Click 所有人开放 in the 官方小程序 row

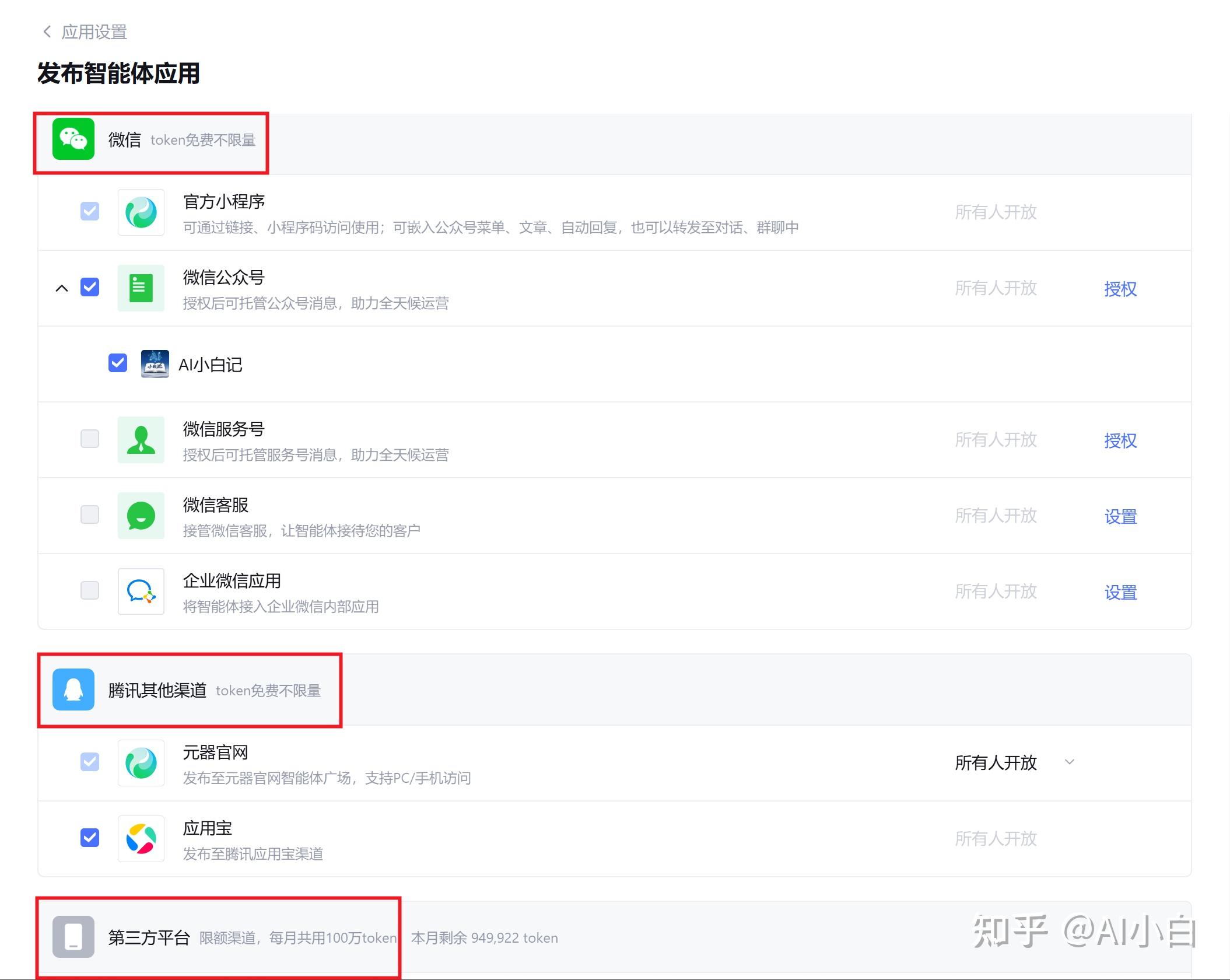(996, 212)
